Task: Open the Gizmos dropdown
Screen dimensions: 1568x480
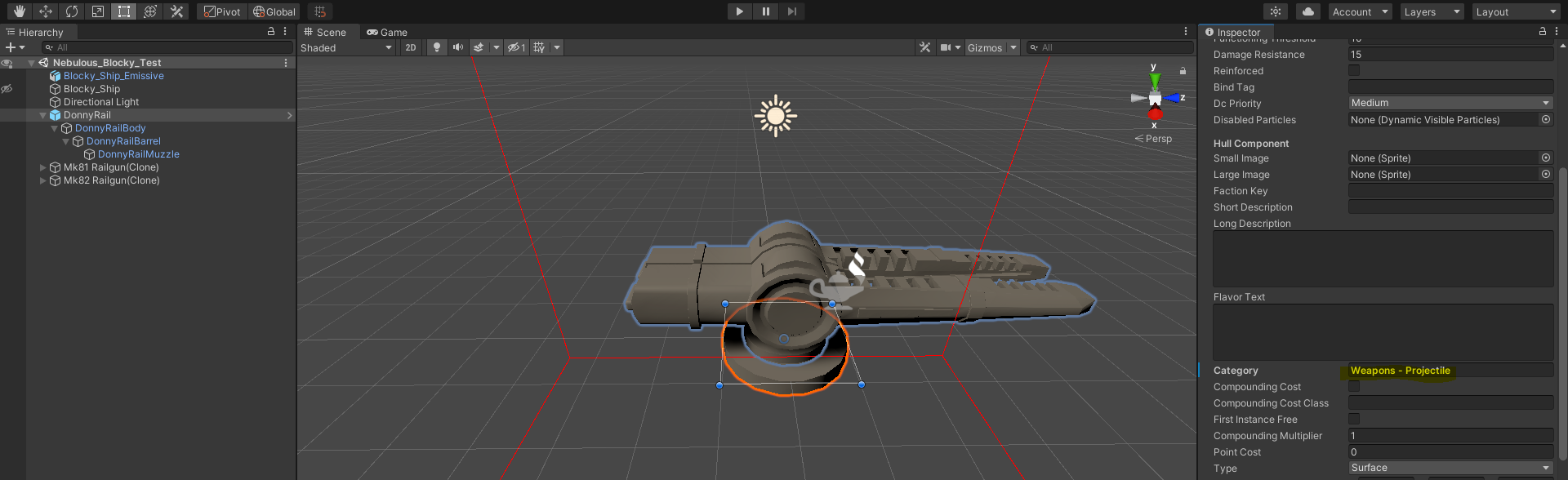Action: 991,47
